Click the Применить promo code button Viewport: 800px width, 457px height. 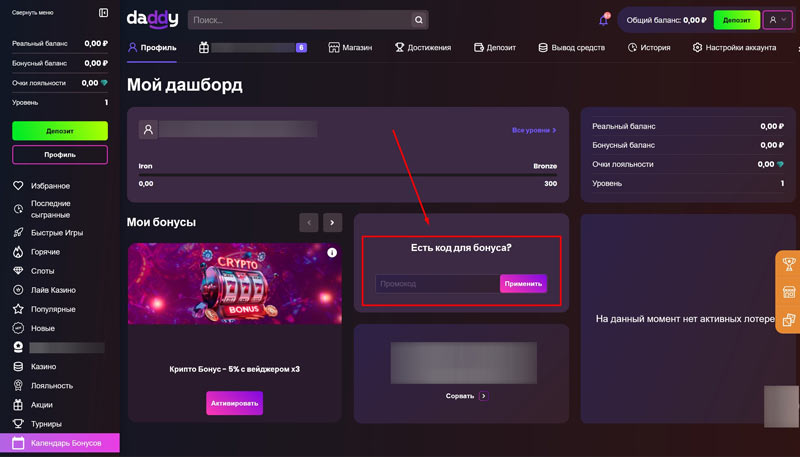point(523,284)
